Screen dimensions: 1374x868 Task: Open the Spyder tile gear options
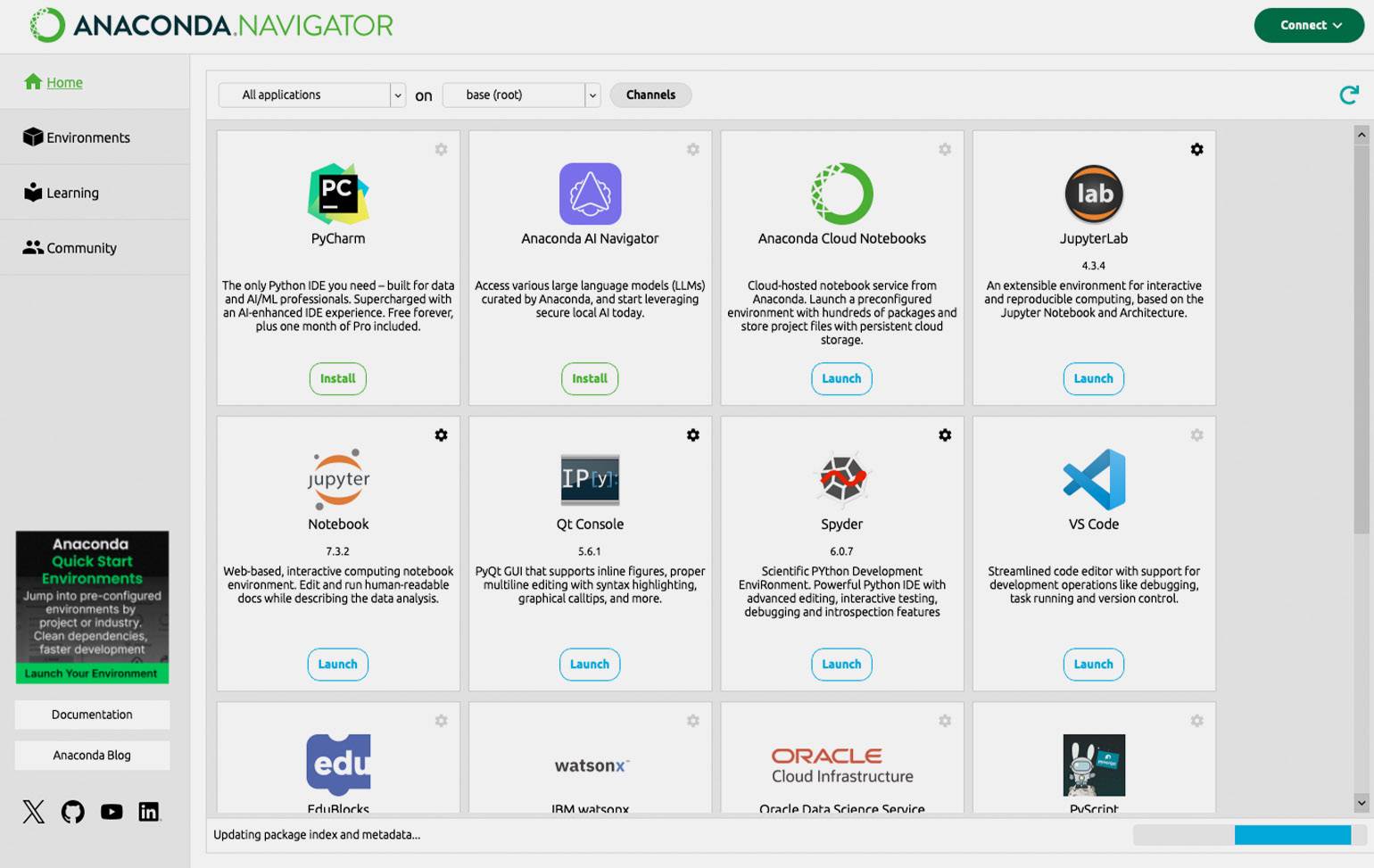tap(945, 435)
